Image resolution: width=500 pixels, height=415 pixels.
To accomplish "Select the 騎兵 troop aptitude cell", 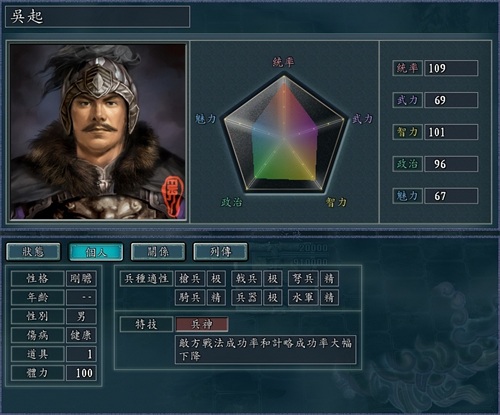I will (190, 297).
